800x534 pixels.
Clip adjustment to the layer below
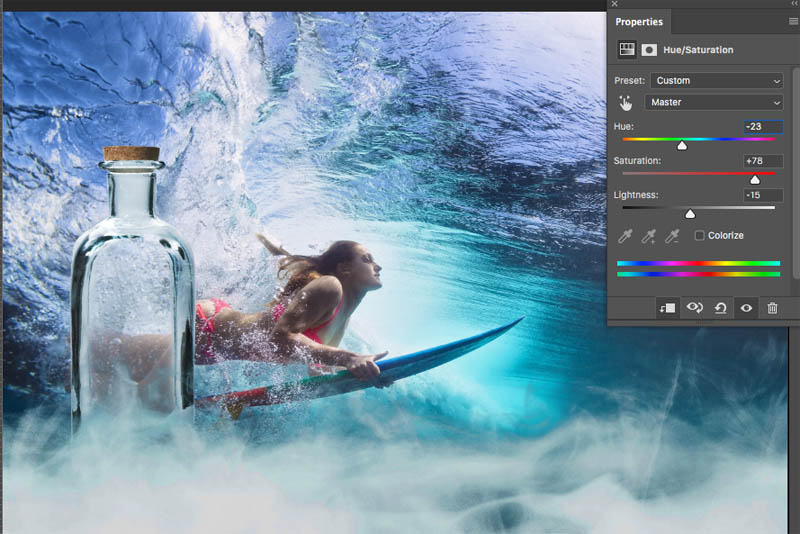click(x=667, y=308)
